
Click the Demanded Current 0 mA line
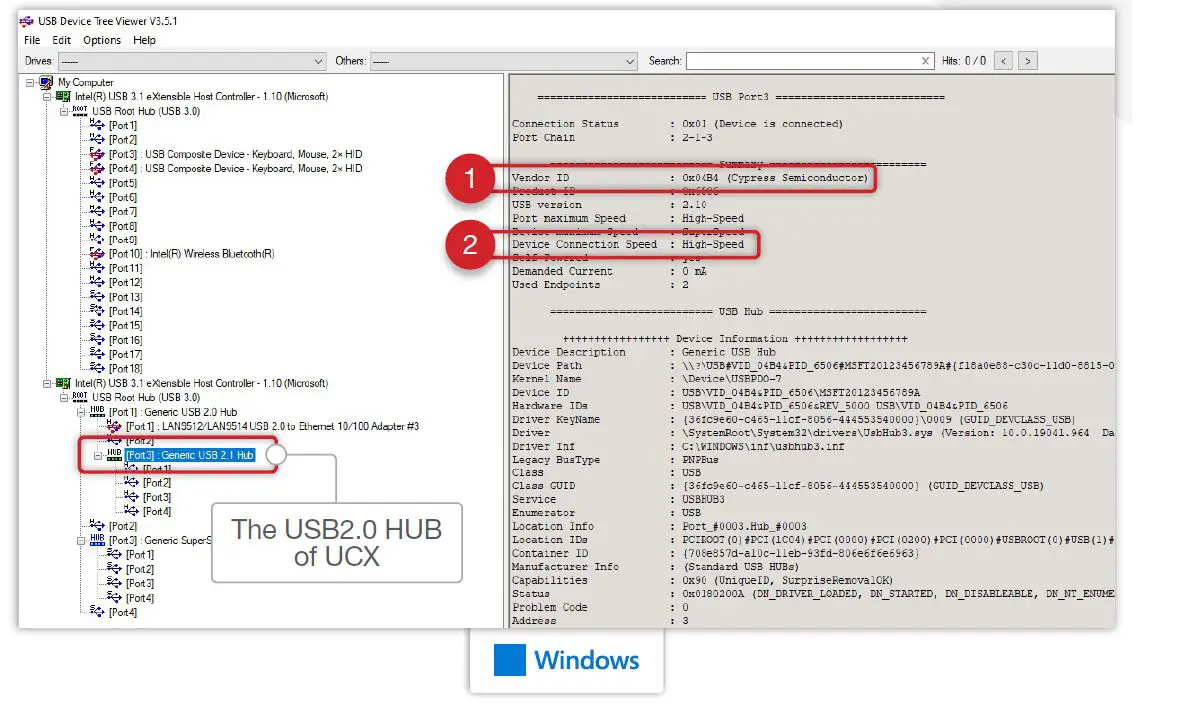tap(609, 271)
